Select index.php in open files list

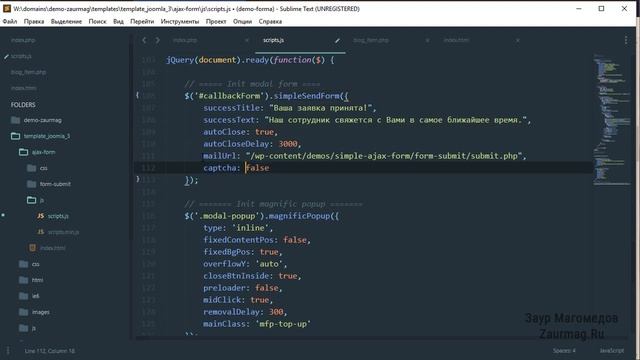coord(23,40)
